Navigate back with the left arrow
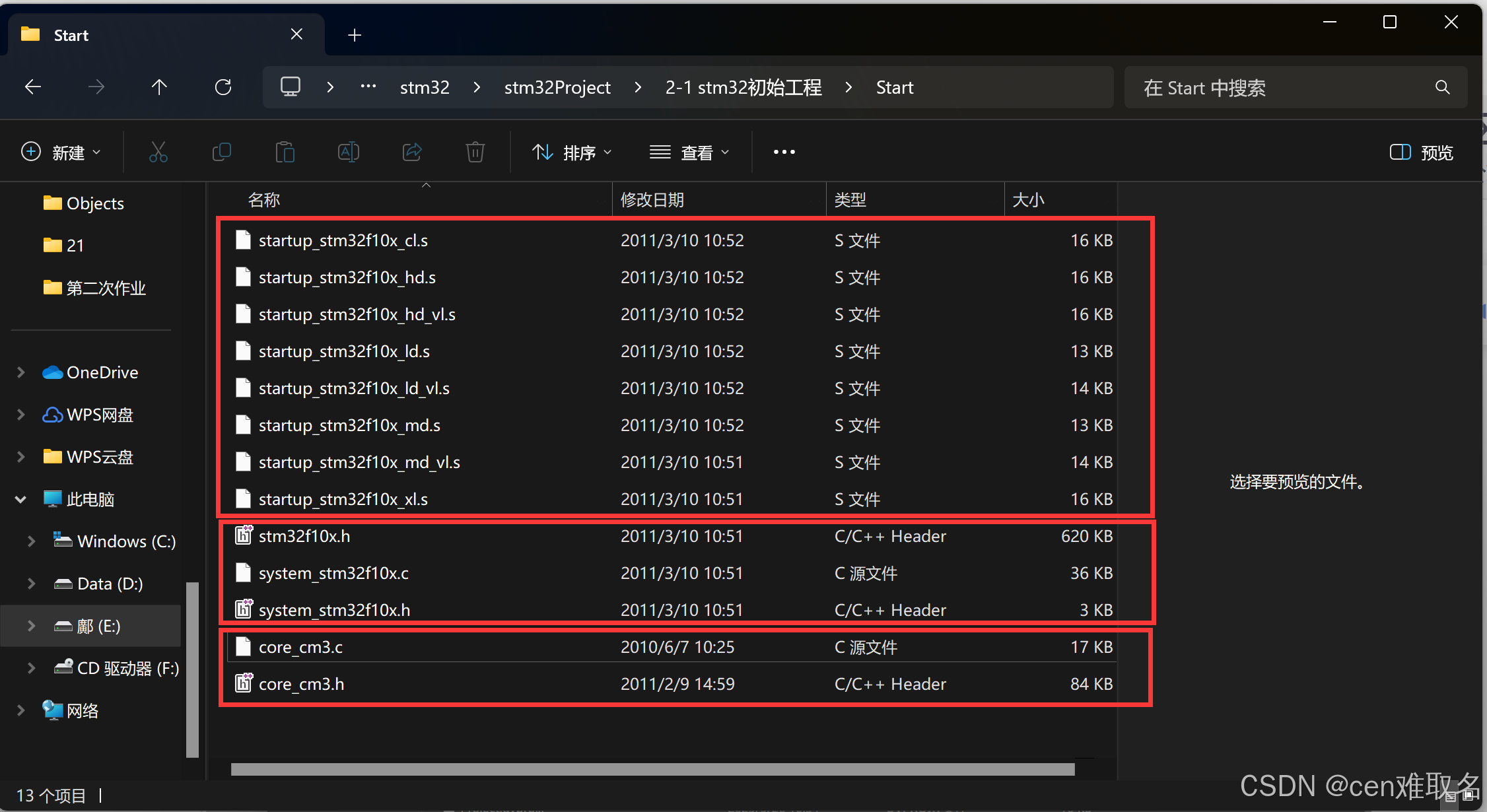 click(x=33, y=87)
